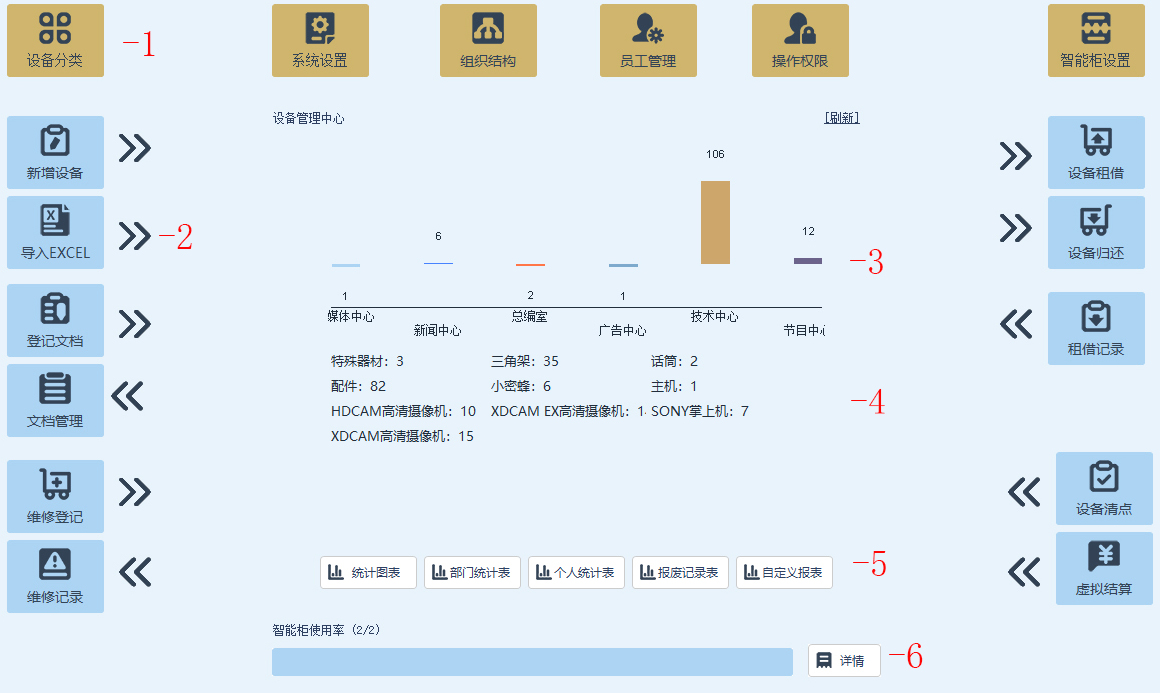
Task: Open the 维修记录 repair records icon
Action: click(55, 576)
